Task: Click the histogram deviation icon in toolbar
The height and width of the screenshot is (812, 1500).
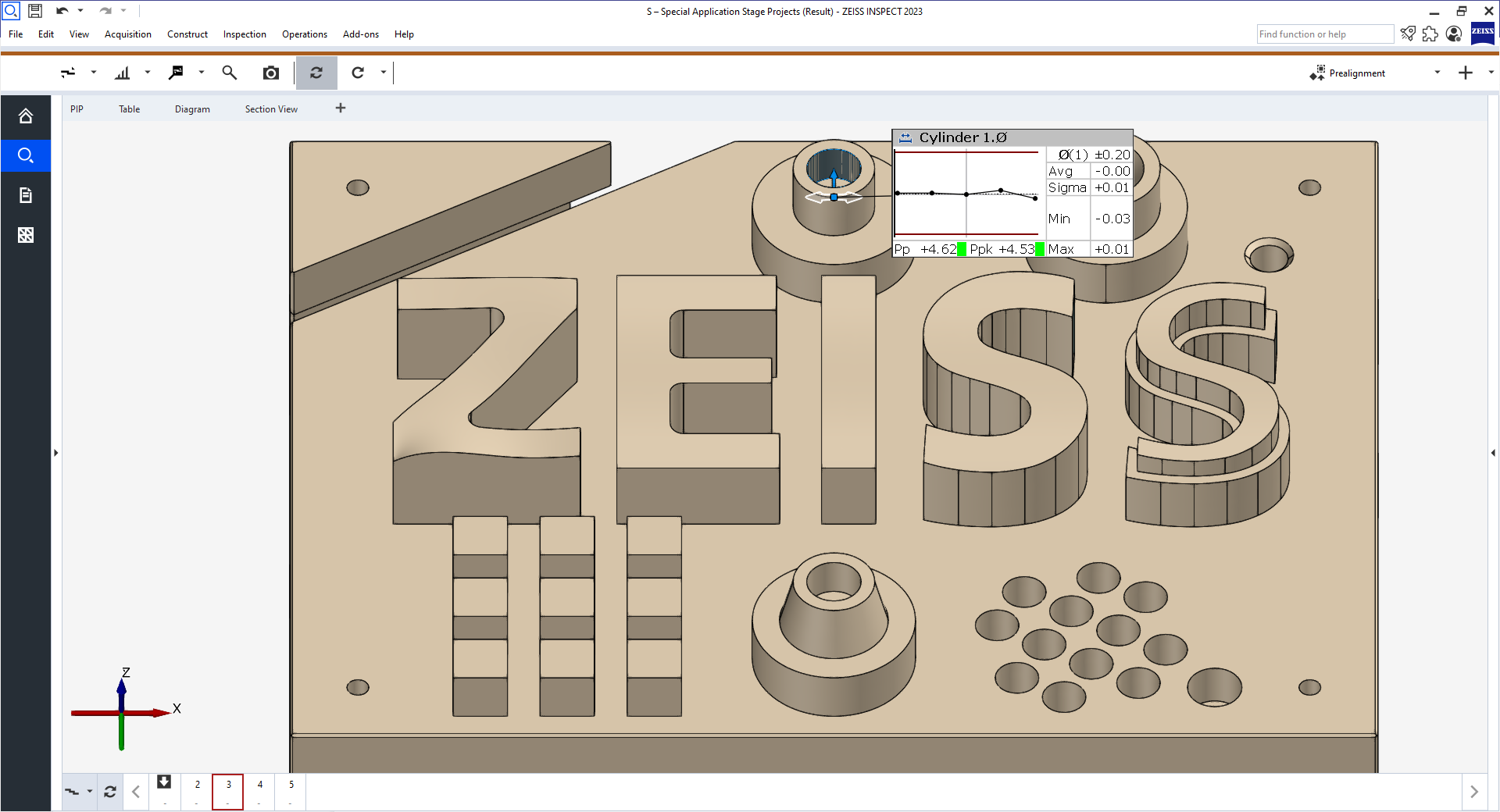Action: coord(122,73)
